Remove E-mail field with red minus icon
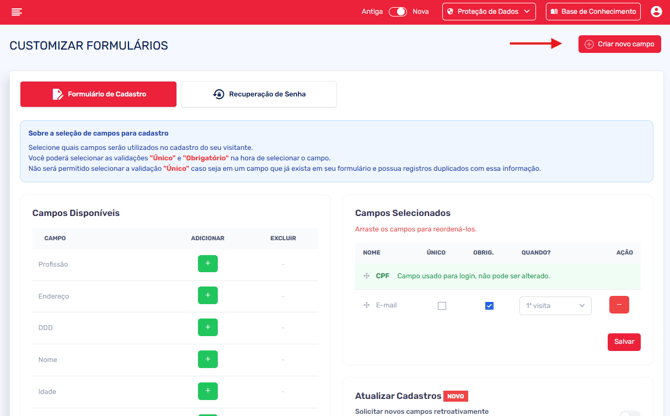Viewport: 670px width, 416px height. click(619, 305)
